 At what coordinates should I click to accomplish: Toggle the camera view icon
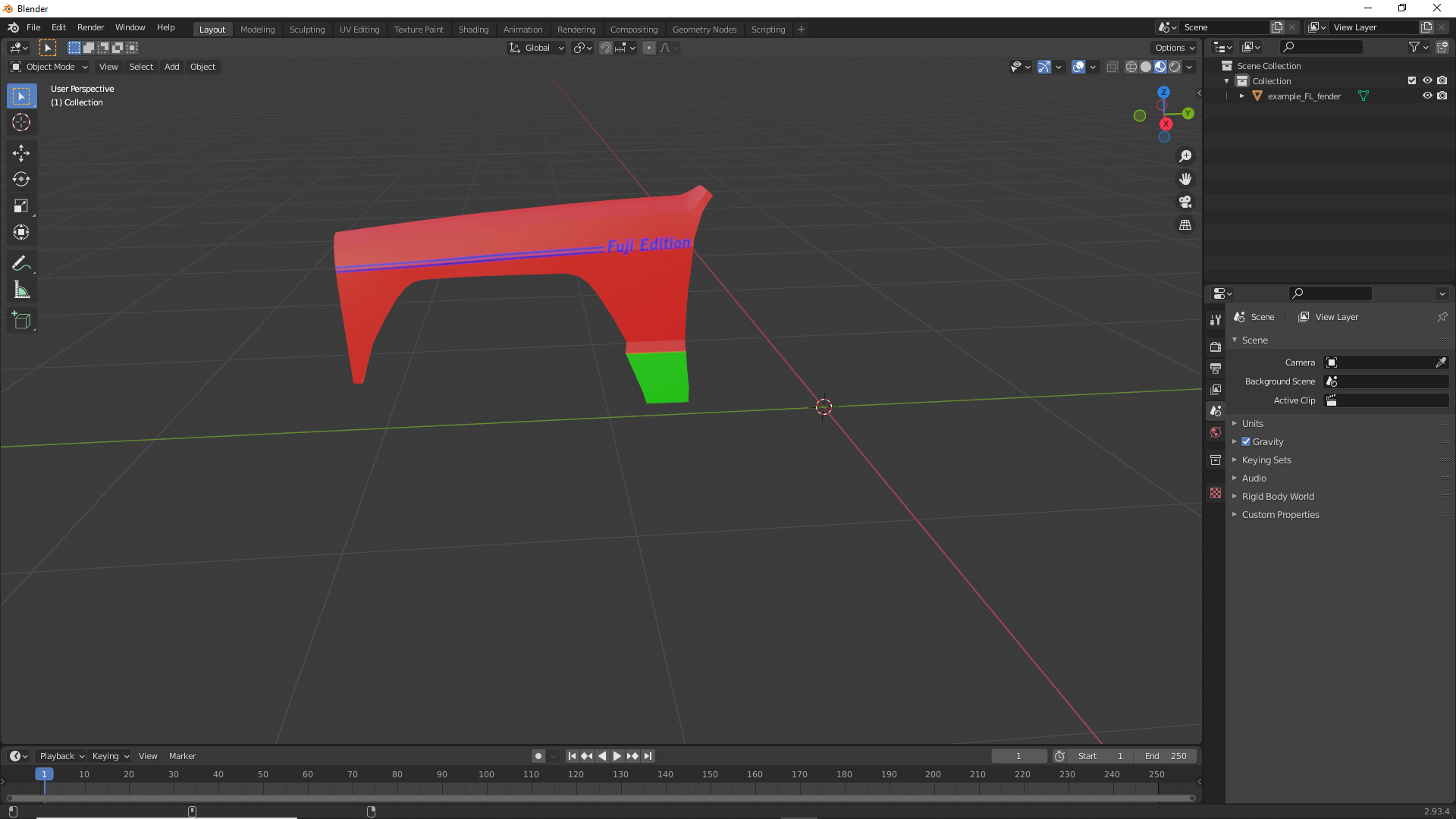[1185, 202]
